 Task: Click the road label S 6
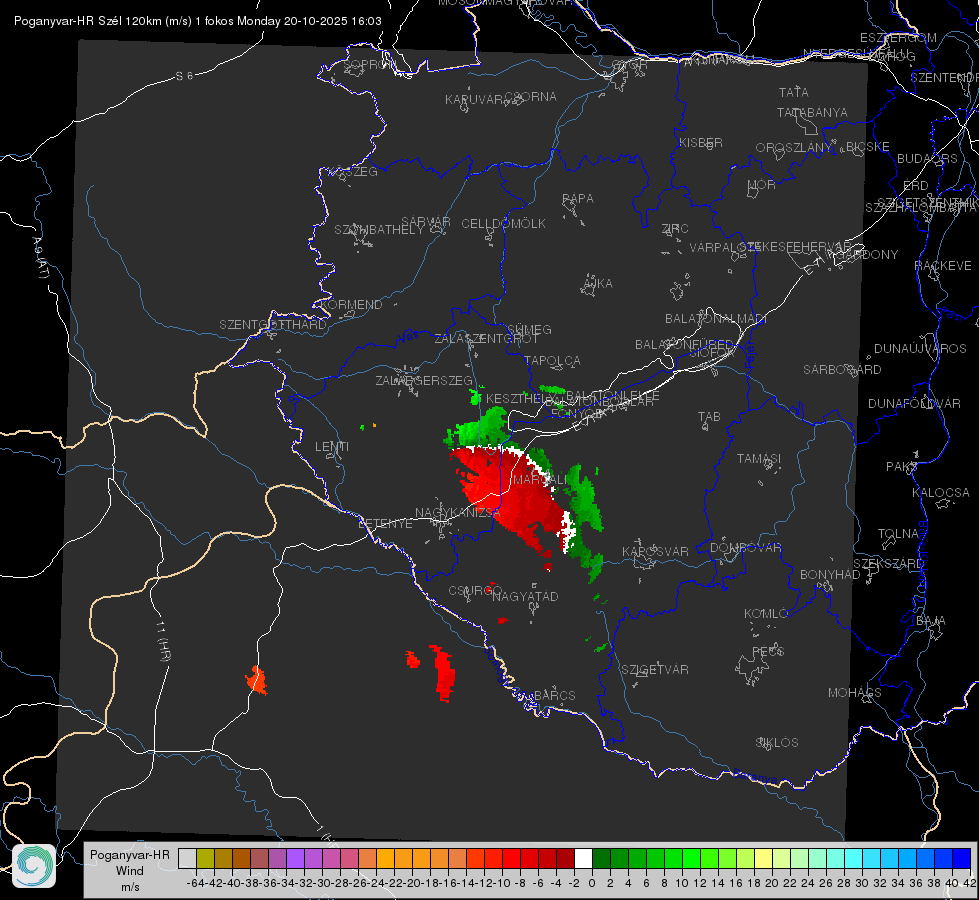(184, 76)
